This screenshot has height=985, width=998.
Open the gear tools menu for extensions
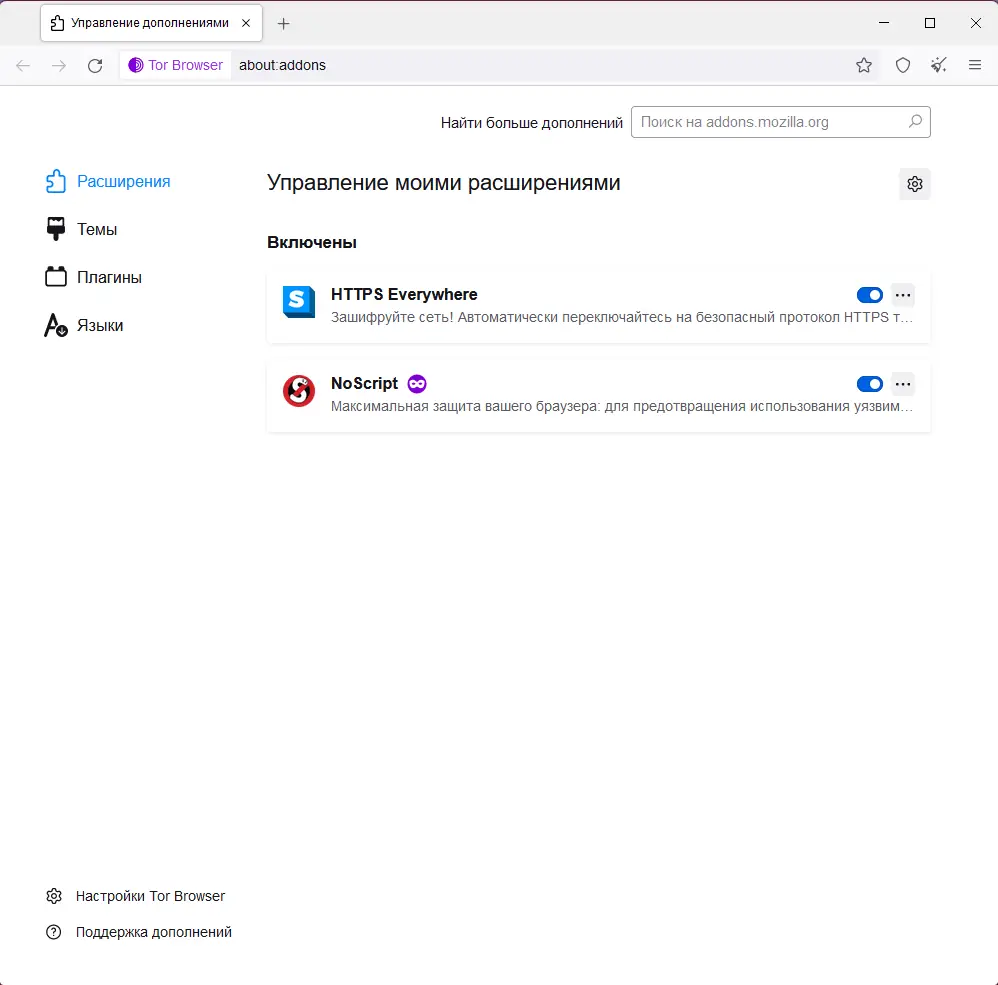[915, 184]
